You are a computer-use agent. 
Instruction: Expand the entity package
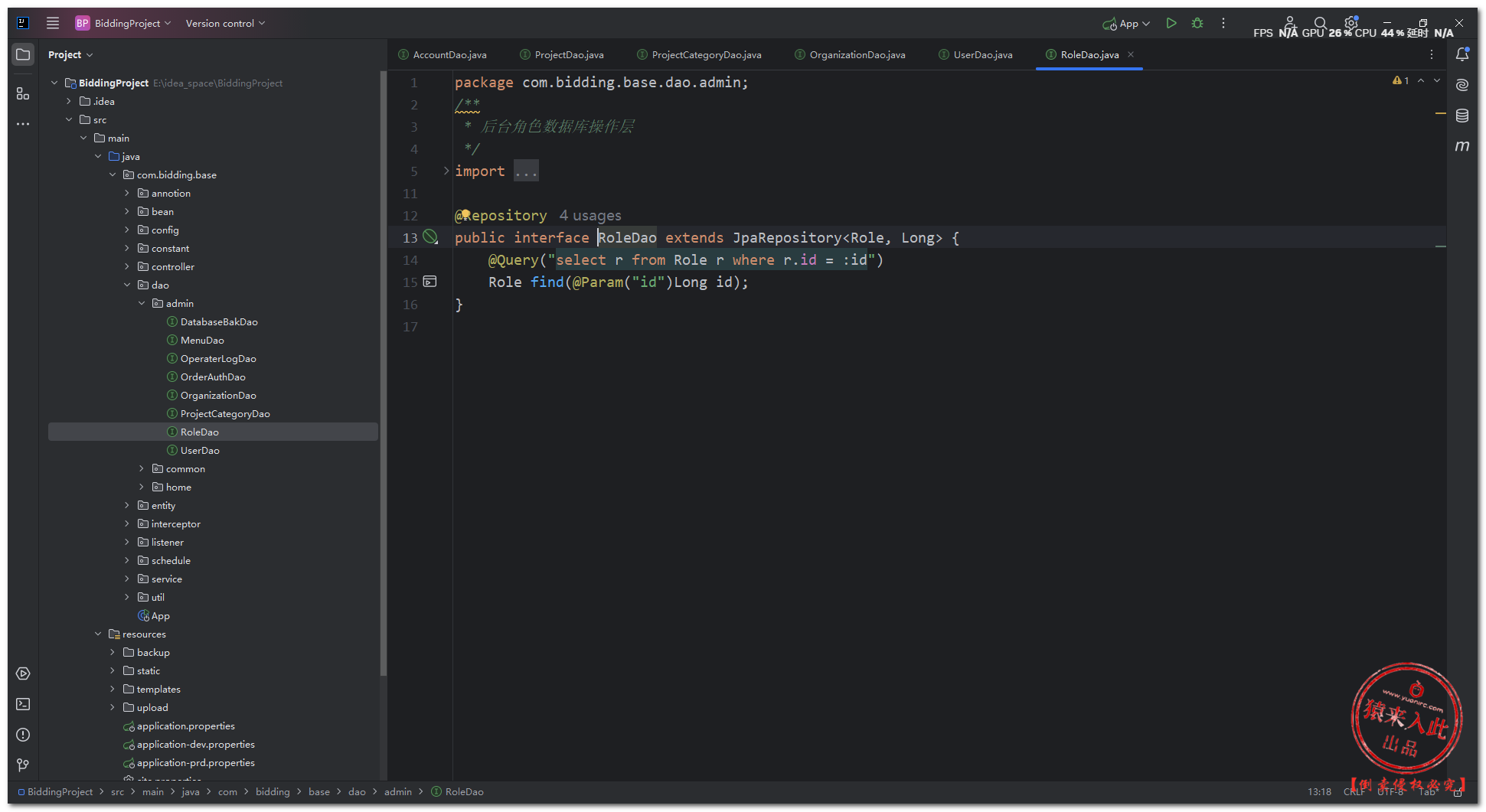click(127, 506)
